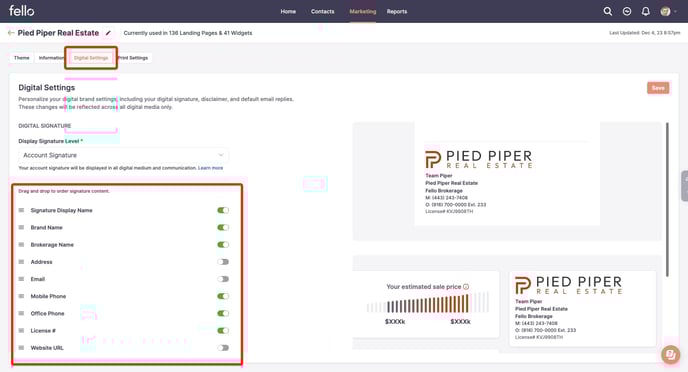Grab the drag handle for Brokerage Name
The width and height of the screenshot is (688, 372).
(x=21, y=244)
